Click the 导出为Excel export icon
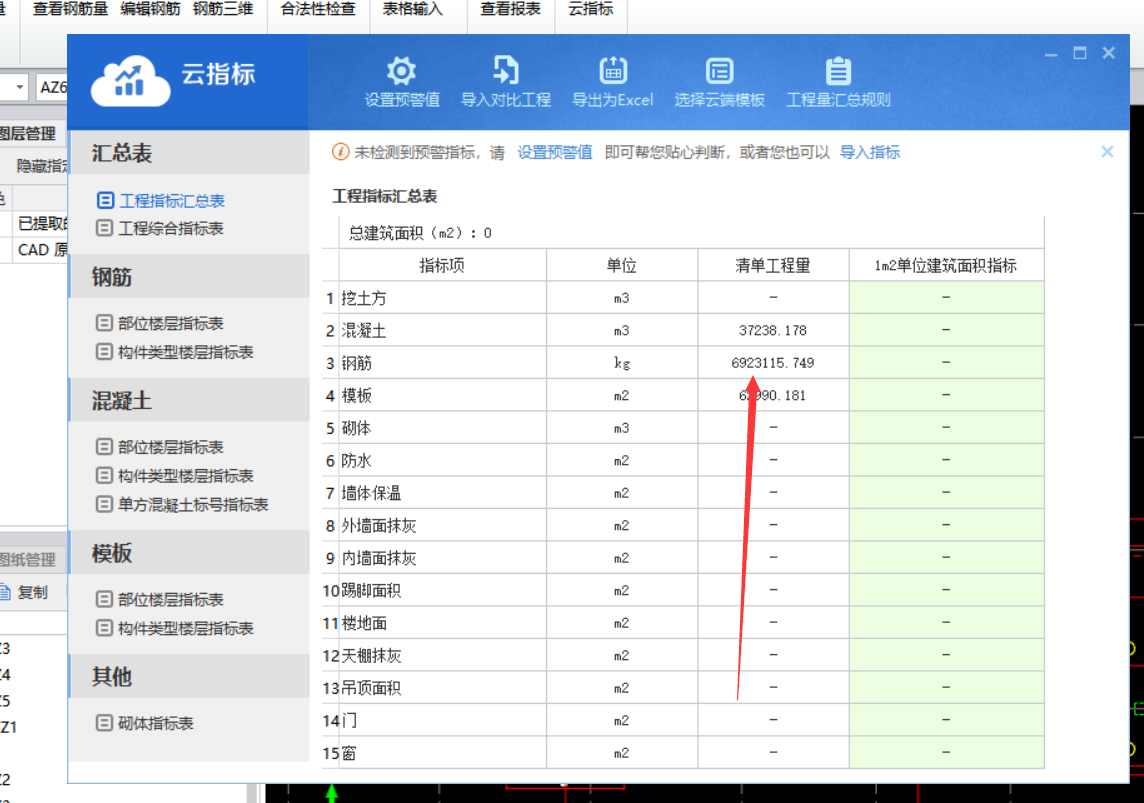This screenshot has width=1144, height=803. click(x=613, y=71)
